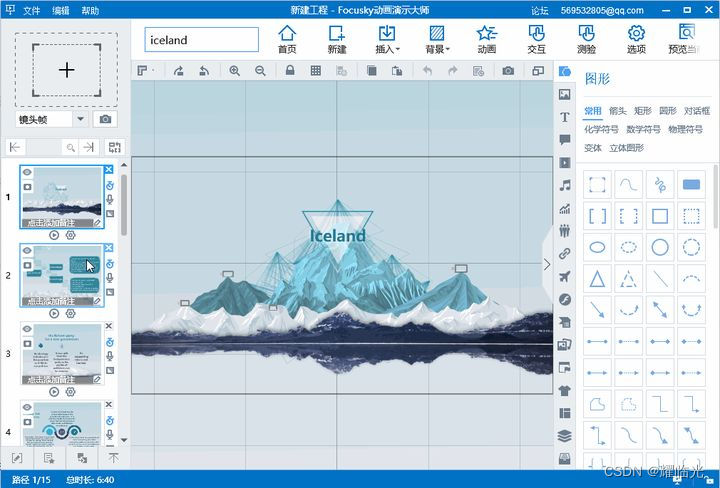The width and height of the screenshot is (720, 488).
Task: Switch to the 箭头 shapes tab
Action: click(x=618, y=111)
